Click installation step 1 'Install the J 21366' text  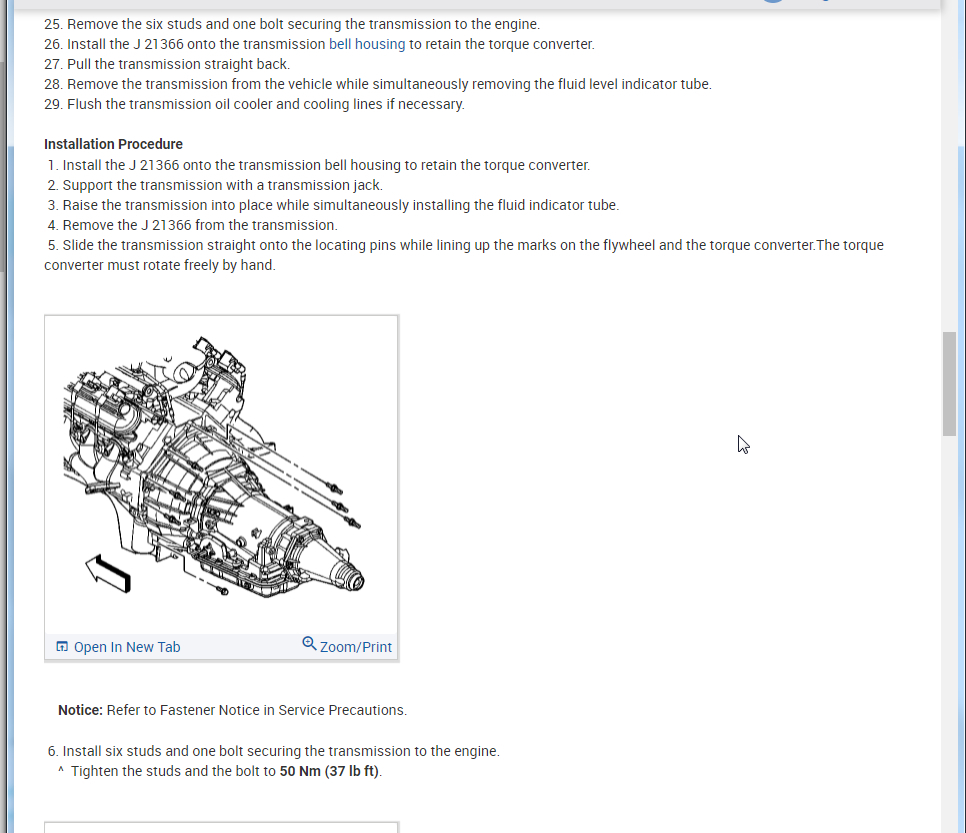click(319, 166)
